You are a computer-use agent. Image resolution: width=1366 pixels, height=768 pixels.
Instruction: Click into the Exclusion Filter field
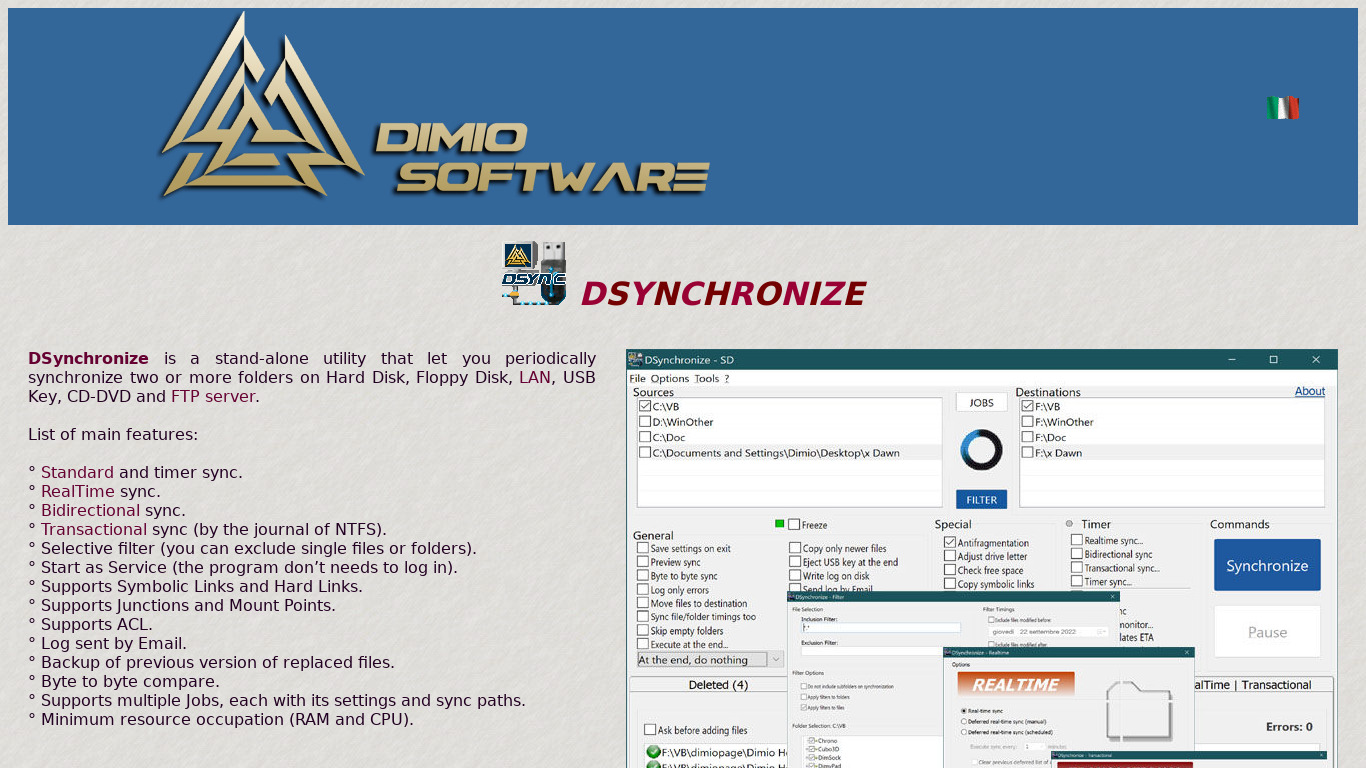click(873, 651)
